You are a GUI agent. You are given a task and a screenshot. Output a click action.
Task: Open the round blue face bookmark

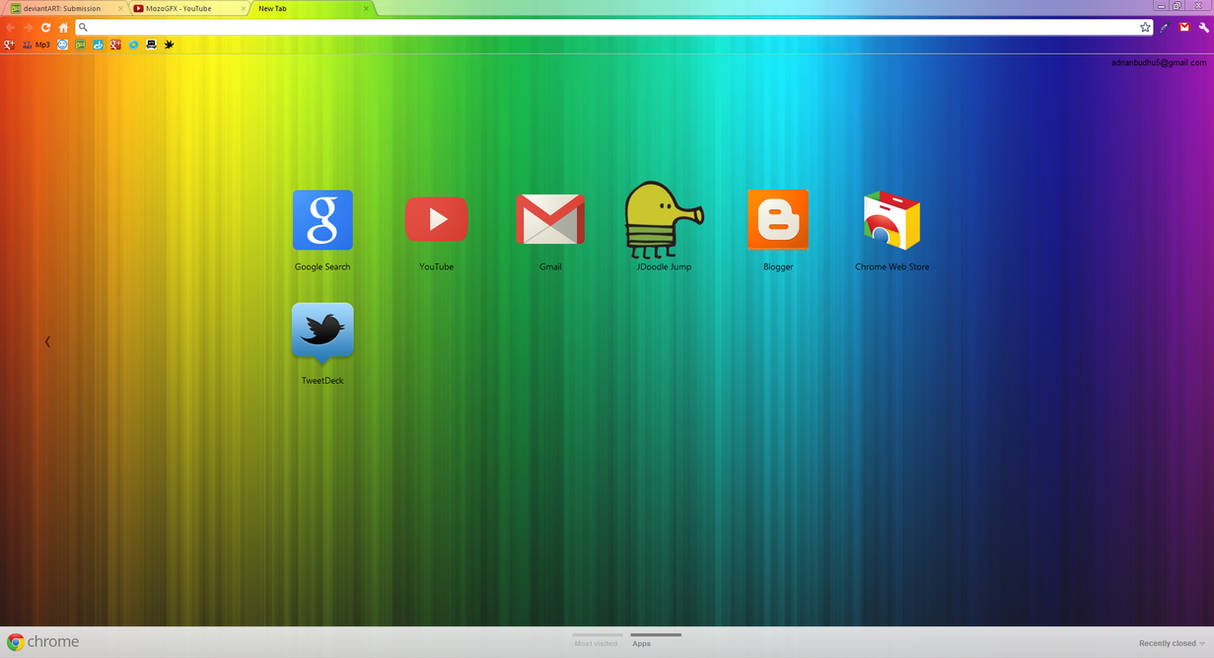(62, 44)
